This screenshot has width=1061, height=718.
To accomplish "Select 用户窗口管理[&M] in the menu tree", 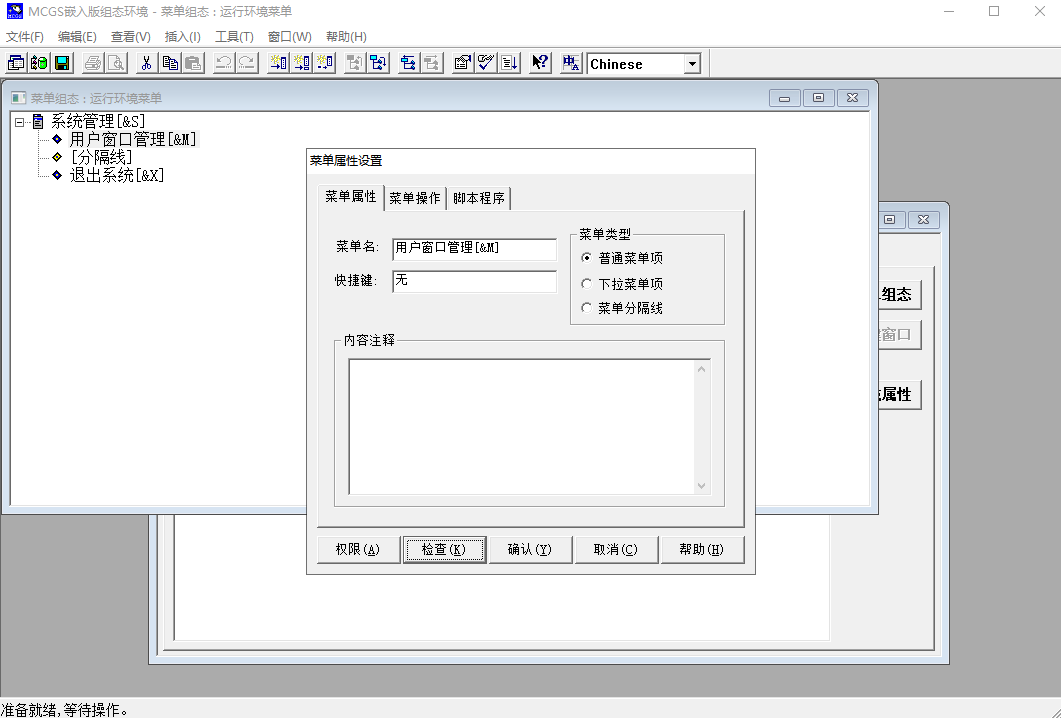I will click(133, 139).
